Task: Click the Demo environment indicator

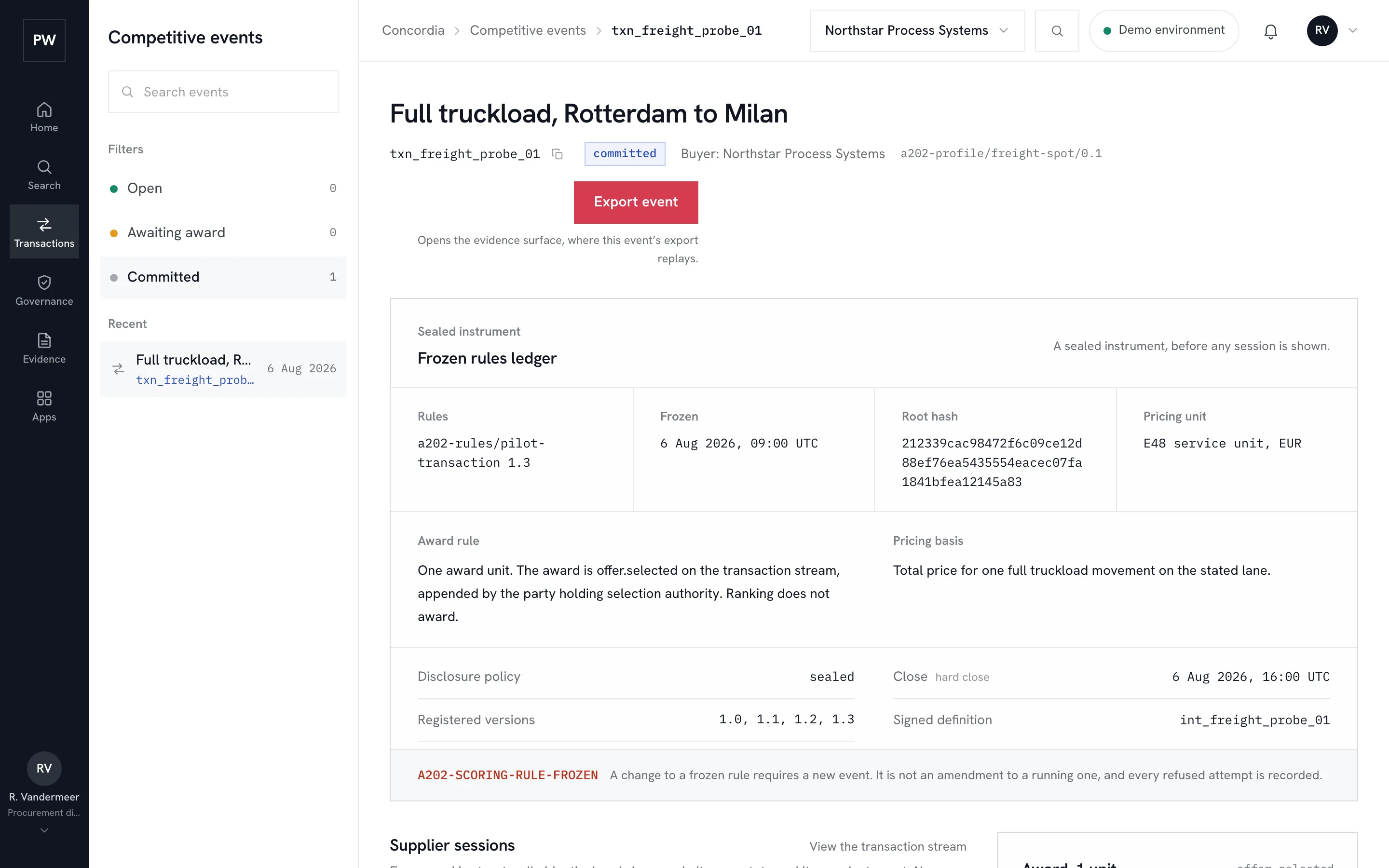Action: pos(1164,30)
